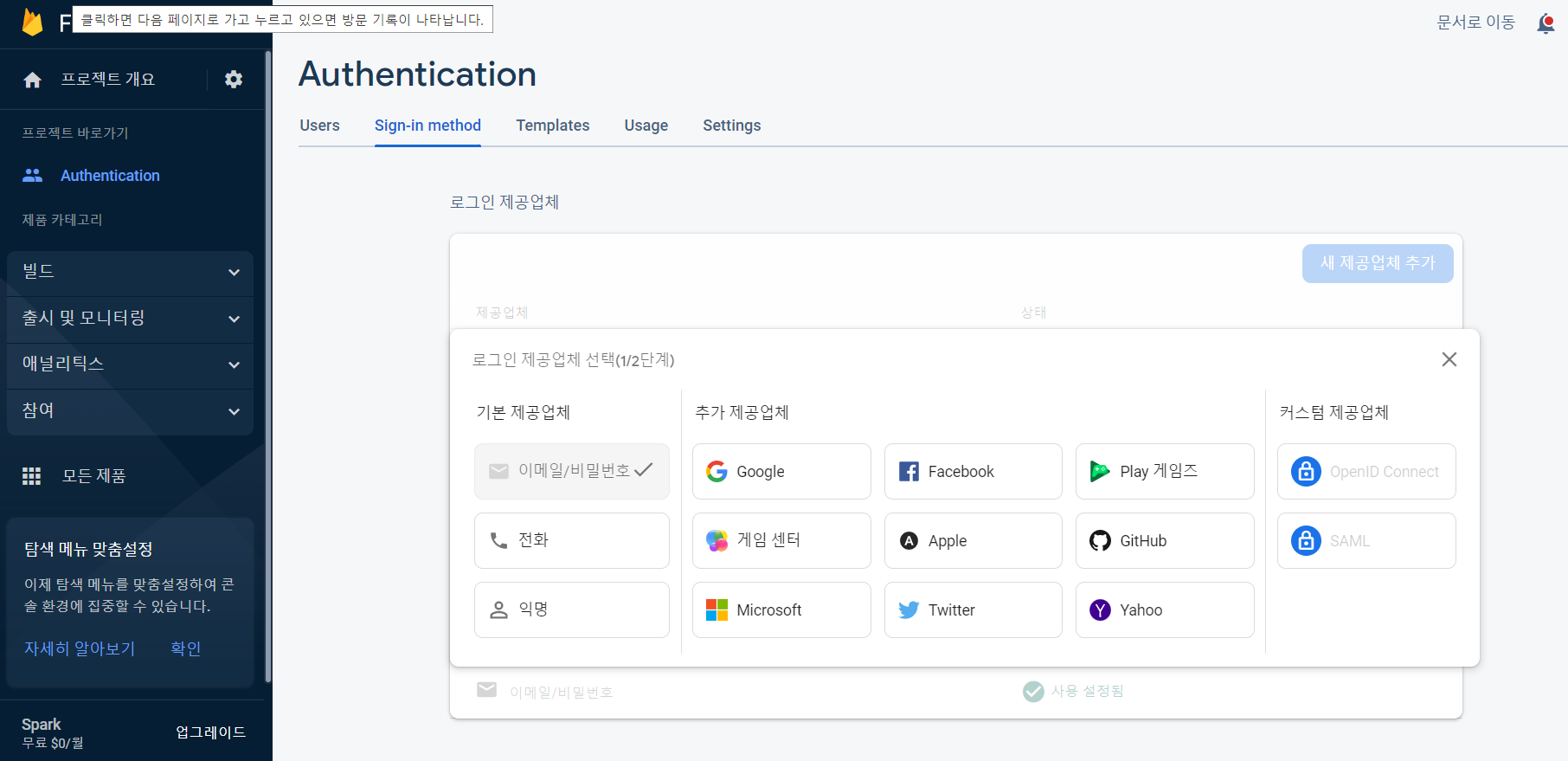Select the 게임 센터 label
Viewport: 1568px width, 761px height.
tap(768, 540)
